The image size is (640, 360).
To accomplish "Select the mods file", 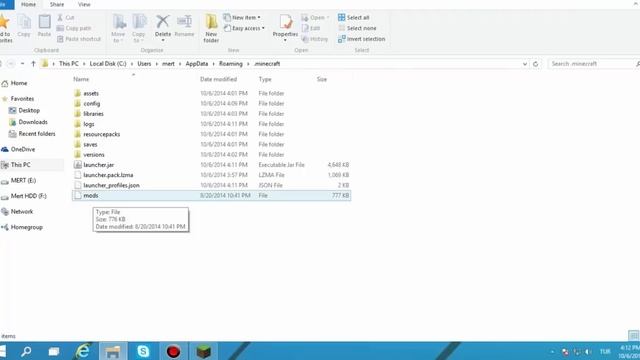I will coord(211,196).
